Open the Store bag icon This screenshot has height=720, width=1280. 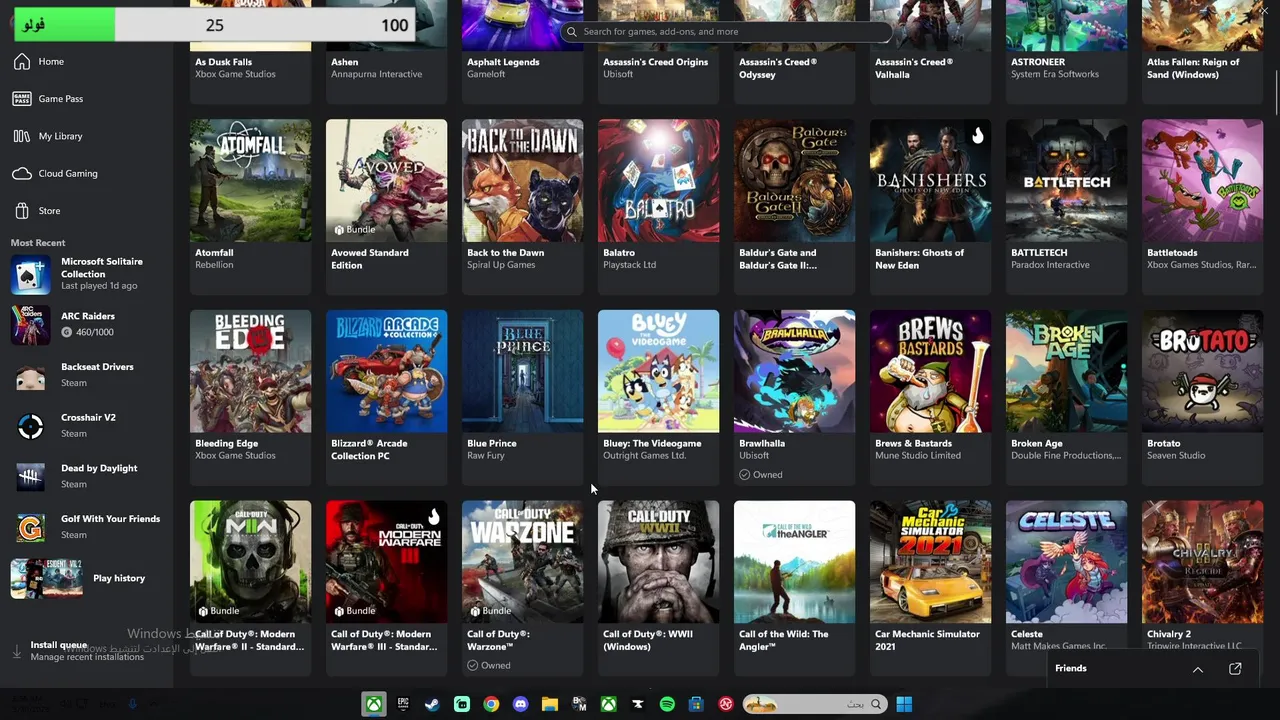click(x=22, y=211)
